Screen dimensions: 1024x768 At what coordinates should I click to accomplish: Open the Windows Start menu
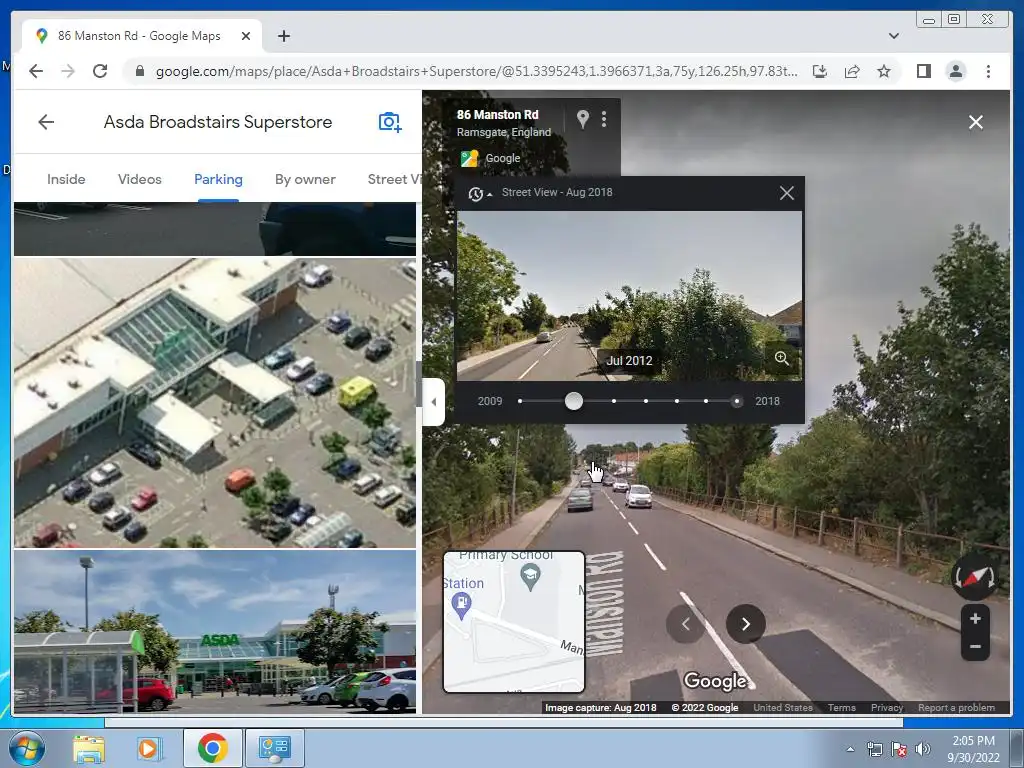tap(26, 748)
